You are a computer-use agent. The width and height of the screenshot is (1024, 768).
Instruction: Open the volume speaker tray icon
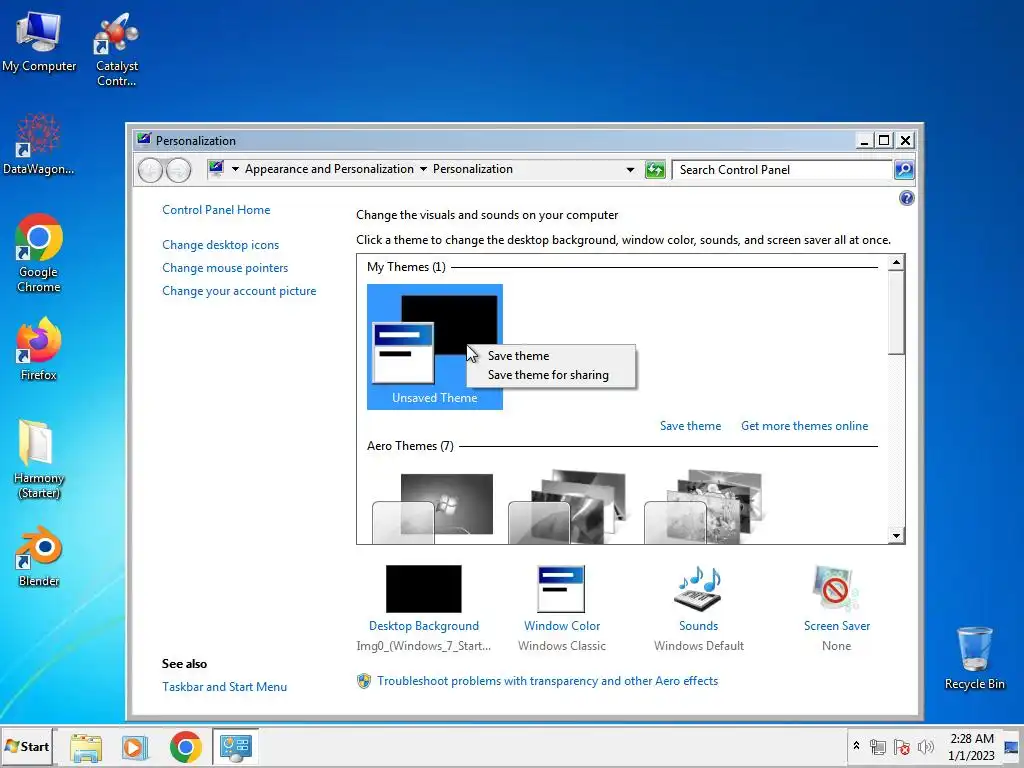(x=925, y=746)
